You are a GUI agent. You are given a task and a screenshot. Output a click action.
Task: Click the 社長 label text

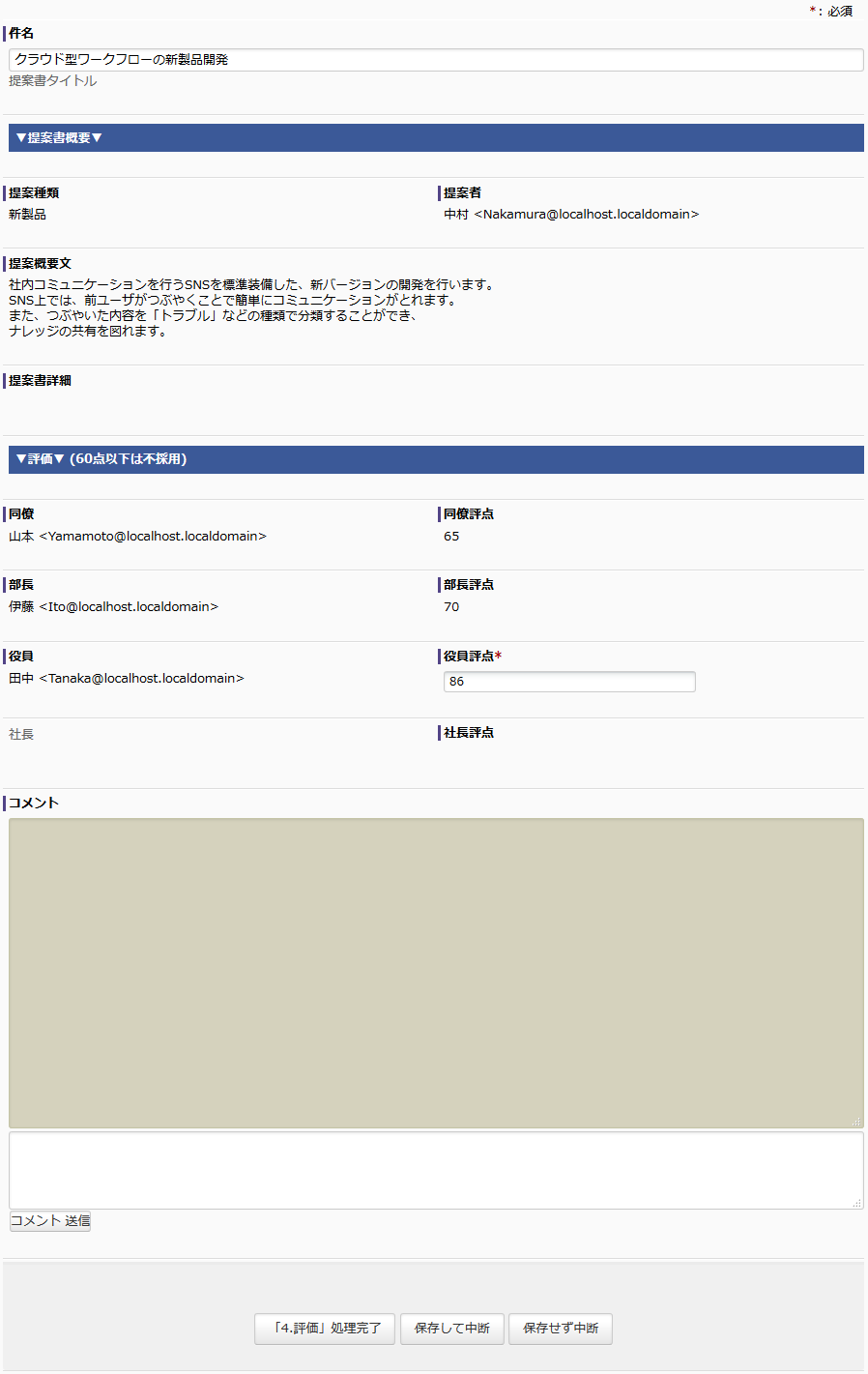click(x=21, y=735)
